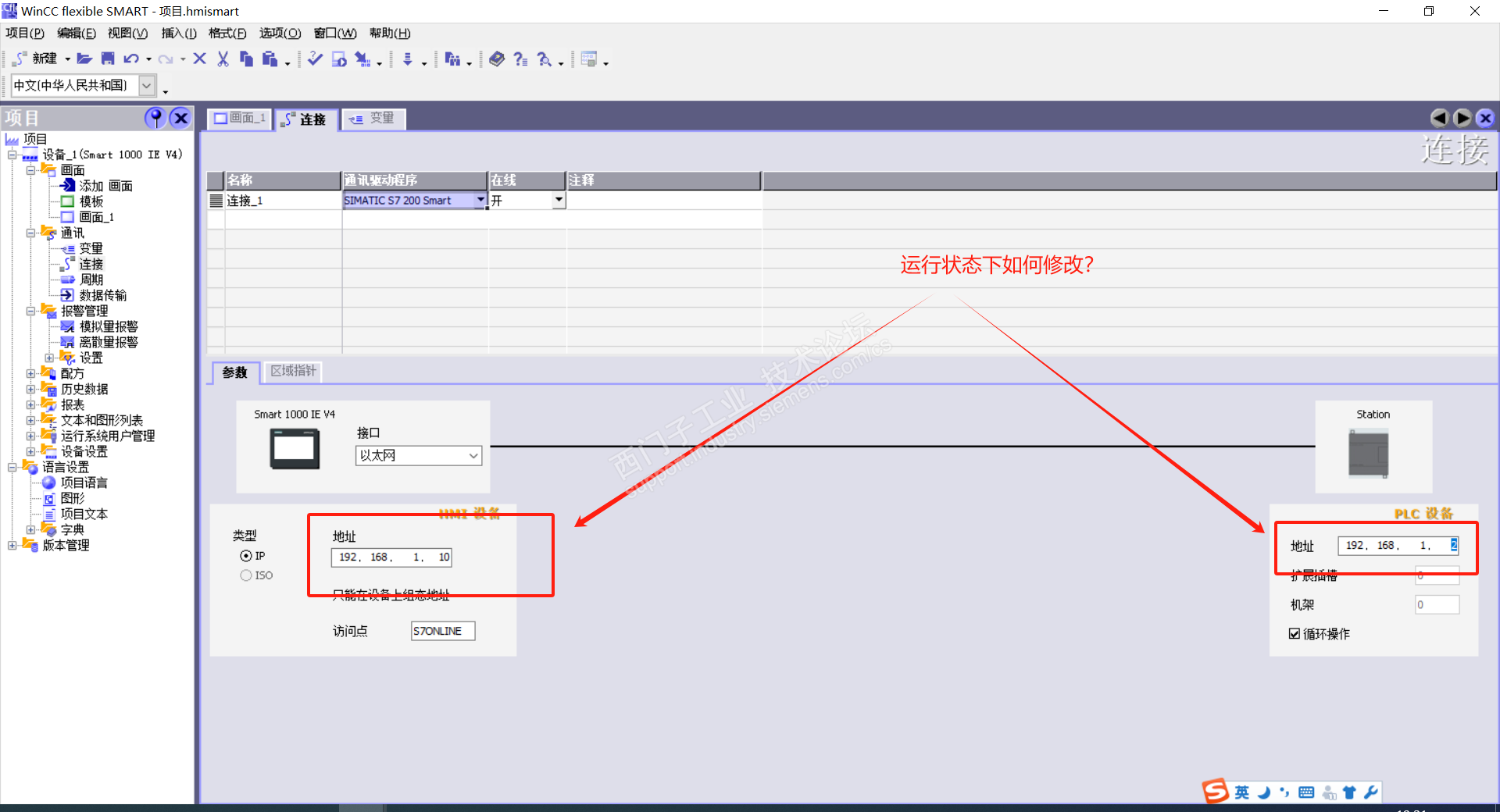Image resolution: width=1500 pixels, height=812 pixels.
Task: Click the question mark search help icon
Action: [545, 59]
